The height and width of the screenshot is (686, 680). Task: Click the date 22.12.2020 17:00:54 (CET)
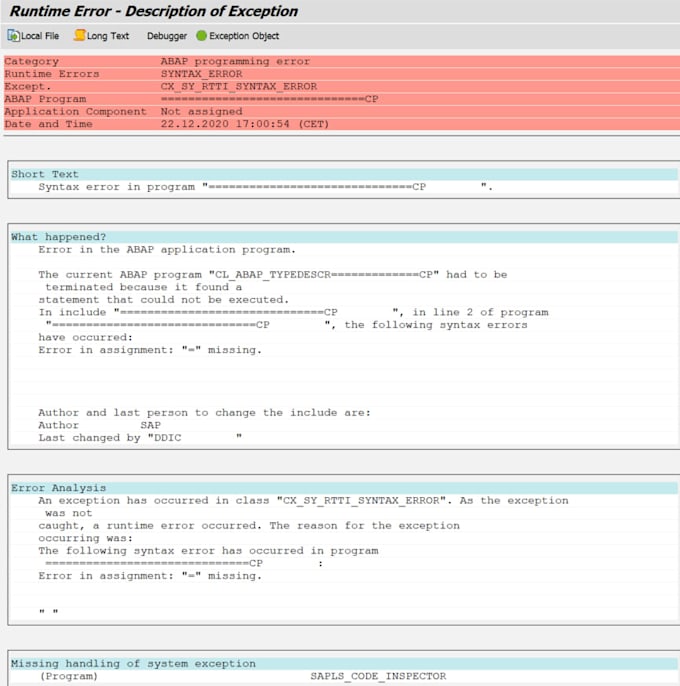coord(245,124)
